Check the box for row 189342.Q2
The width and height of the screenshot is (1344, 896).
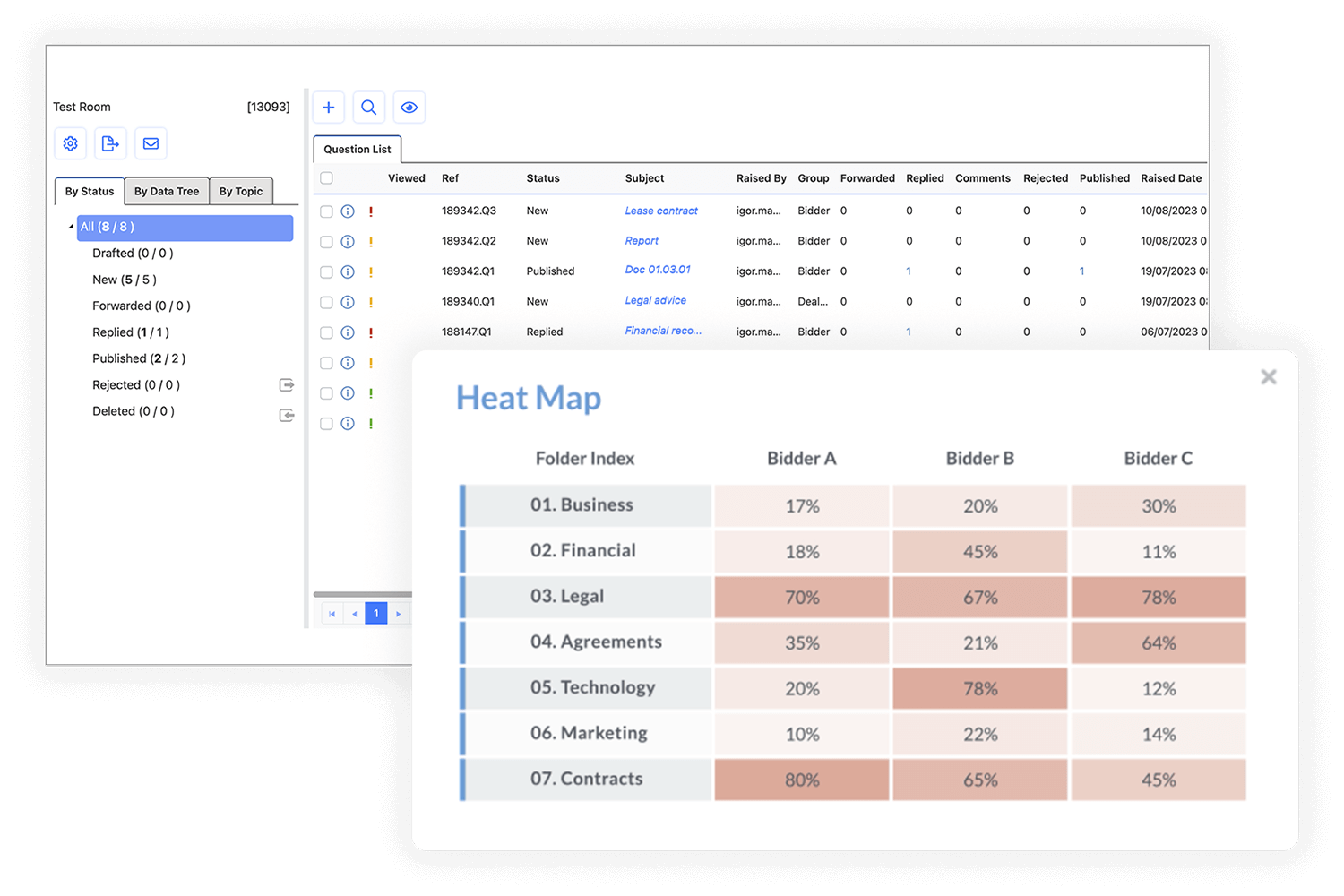pyautogui.click(x=327, y=242)
